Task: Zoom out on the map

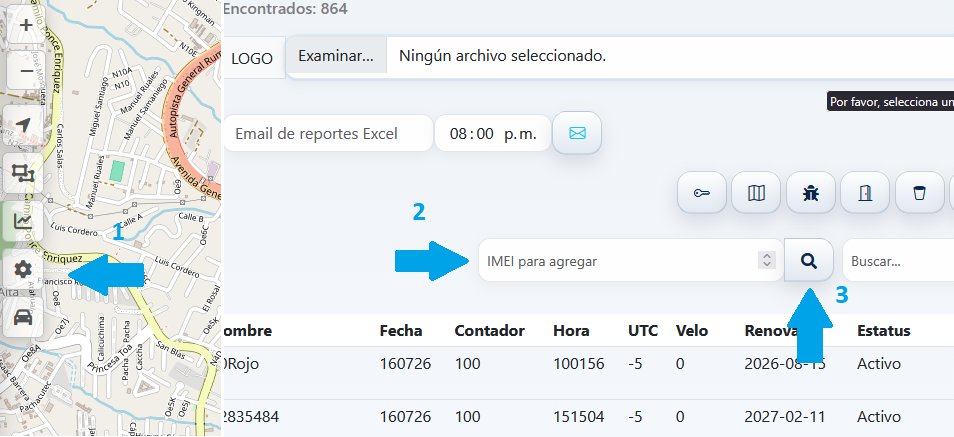Action: [x=26, y=71]
